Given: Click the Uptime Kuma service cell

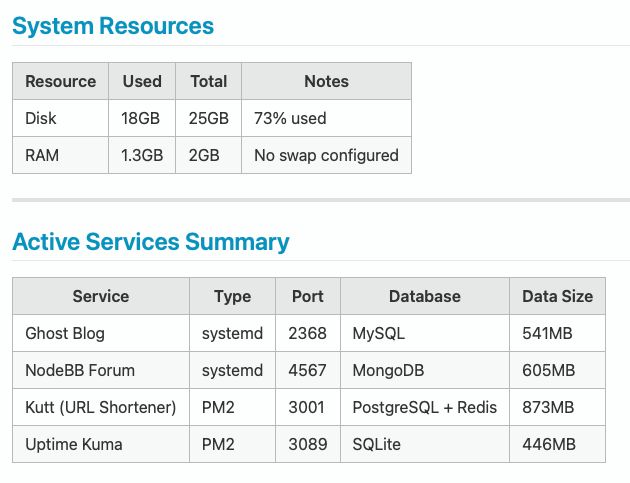Looking at the screenshot, I should pyautogui.click(x=74, y=444).
